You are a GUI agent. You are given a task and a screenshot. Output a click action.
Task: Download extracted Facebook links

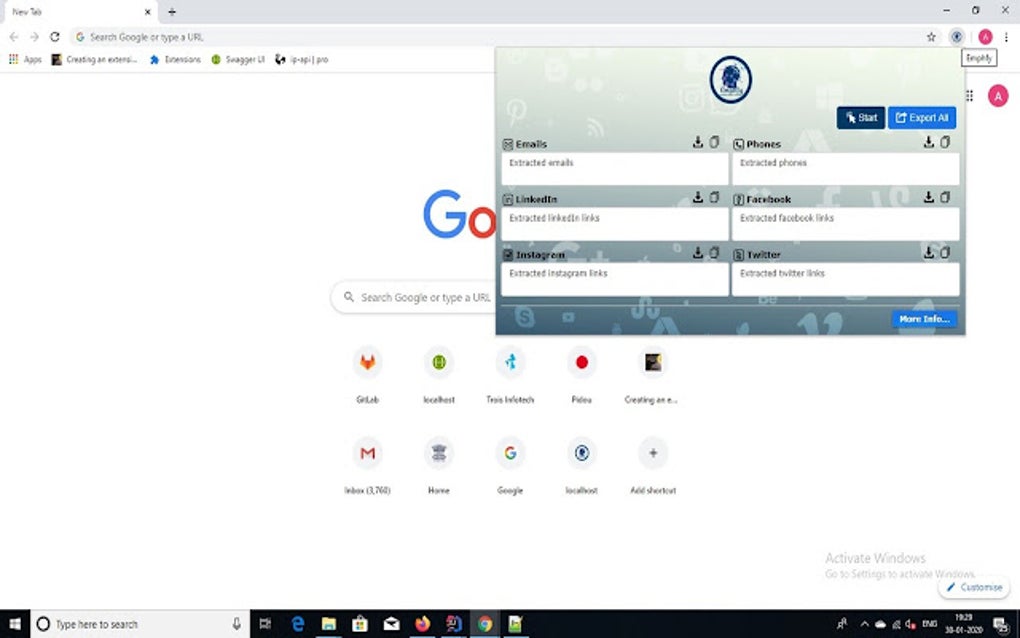pyautogui.click(x=929, y=197)
